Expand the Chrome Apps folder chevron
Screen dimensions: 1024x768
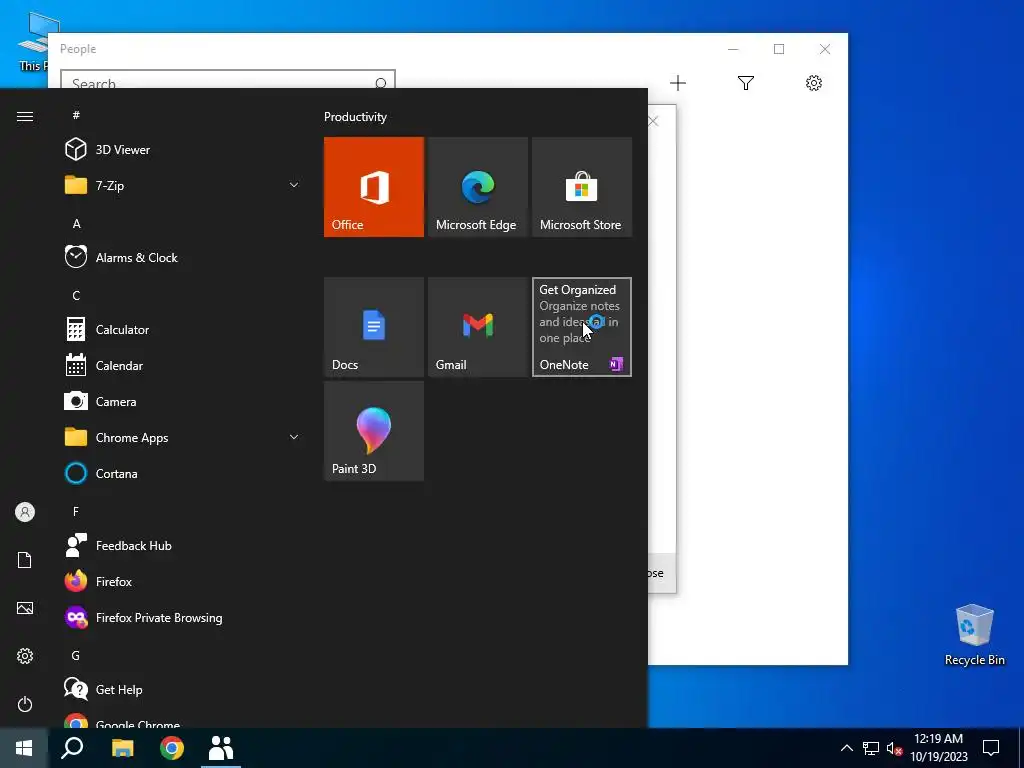(294, 437)
